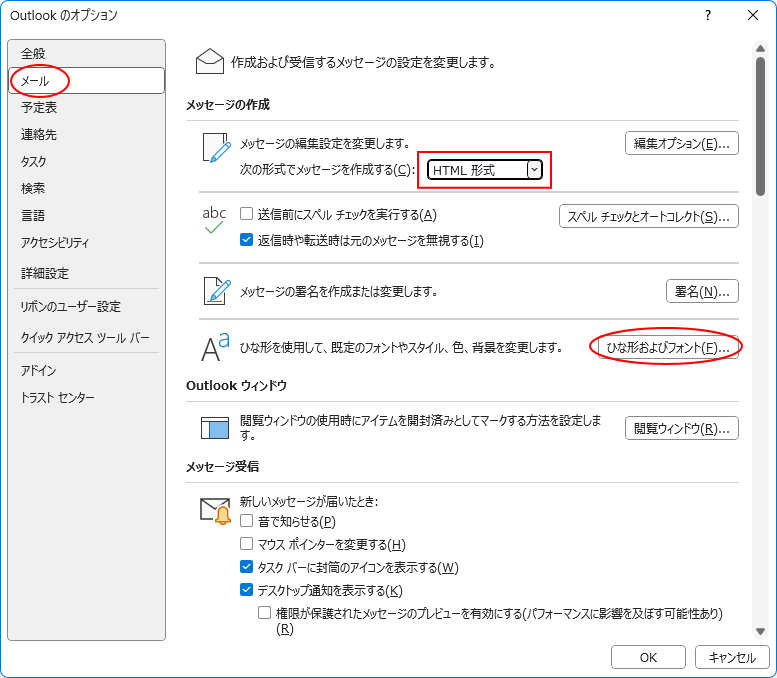Uncheck タスク バーに封筒のアイコンを表示する
Image resolution: width=777 pixels, height=678 pixels.
(x=246, y=566)
